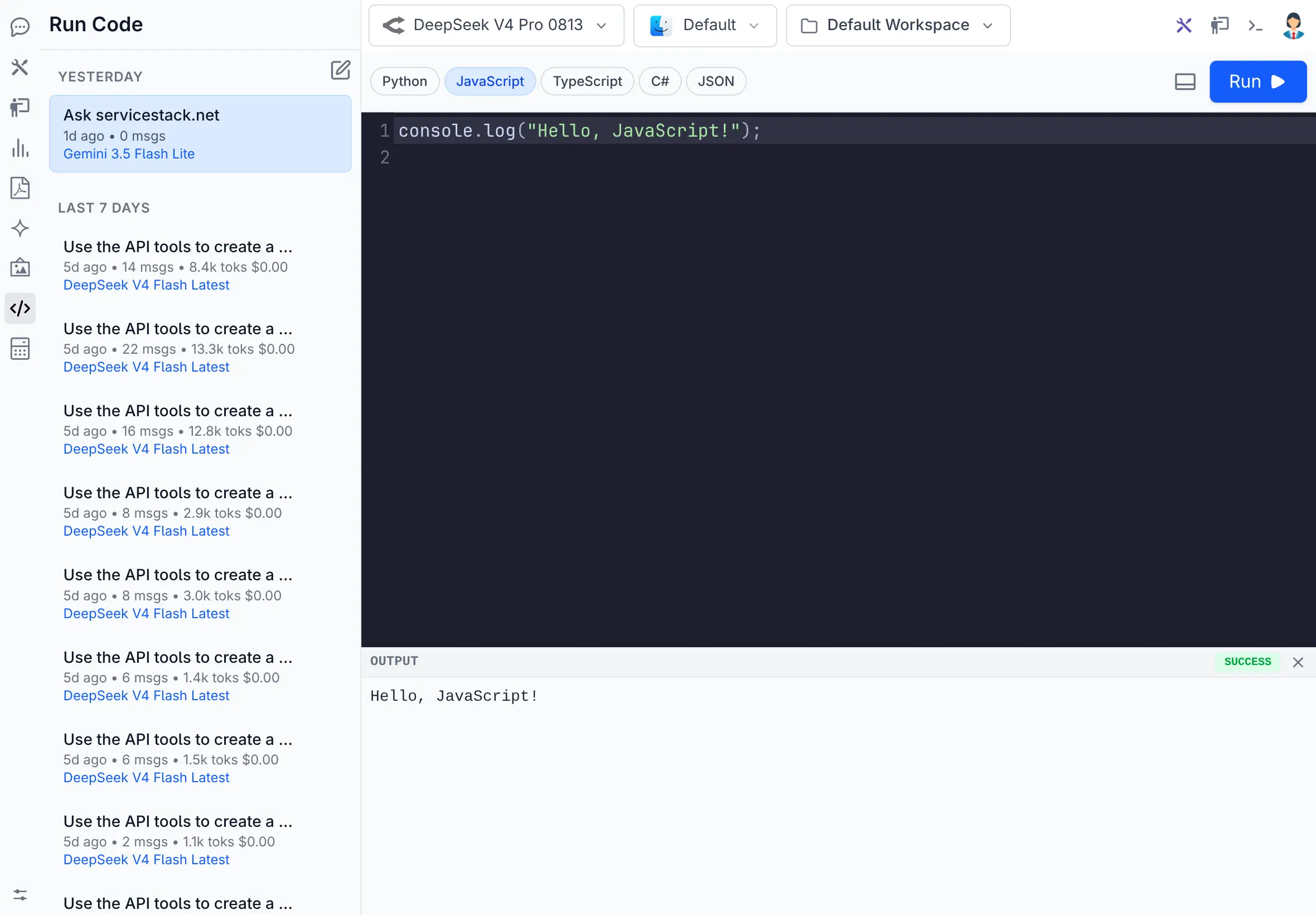Click DeepSeek V4 Flash Latest link under 22 msgs chat

(146, 367)
